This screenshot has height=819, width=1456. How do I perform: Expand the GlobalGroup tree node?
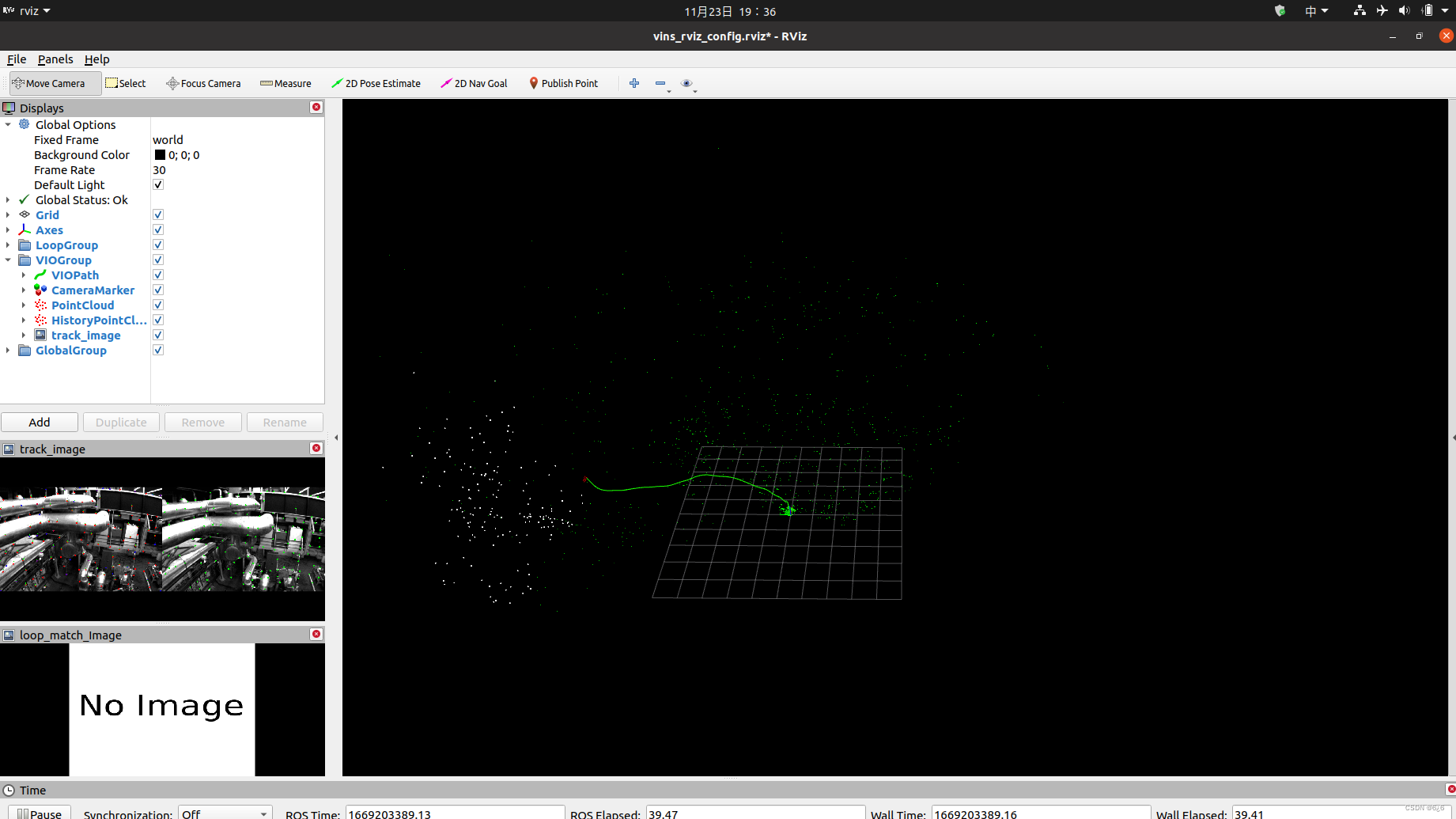click(x=8, y=350)
